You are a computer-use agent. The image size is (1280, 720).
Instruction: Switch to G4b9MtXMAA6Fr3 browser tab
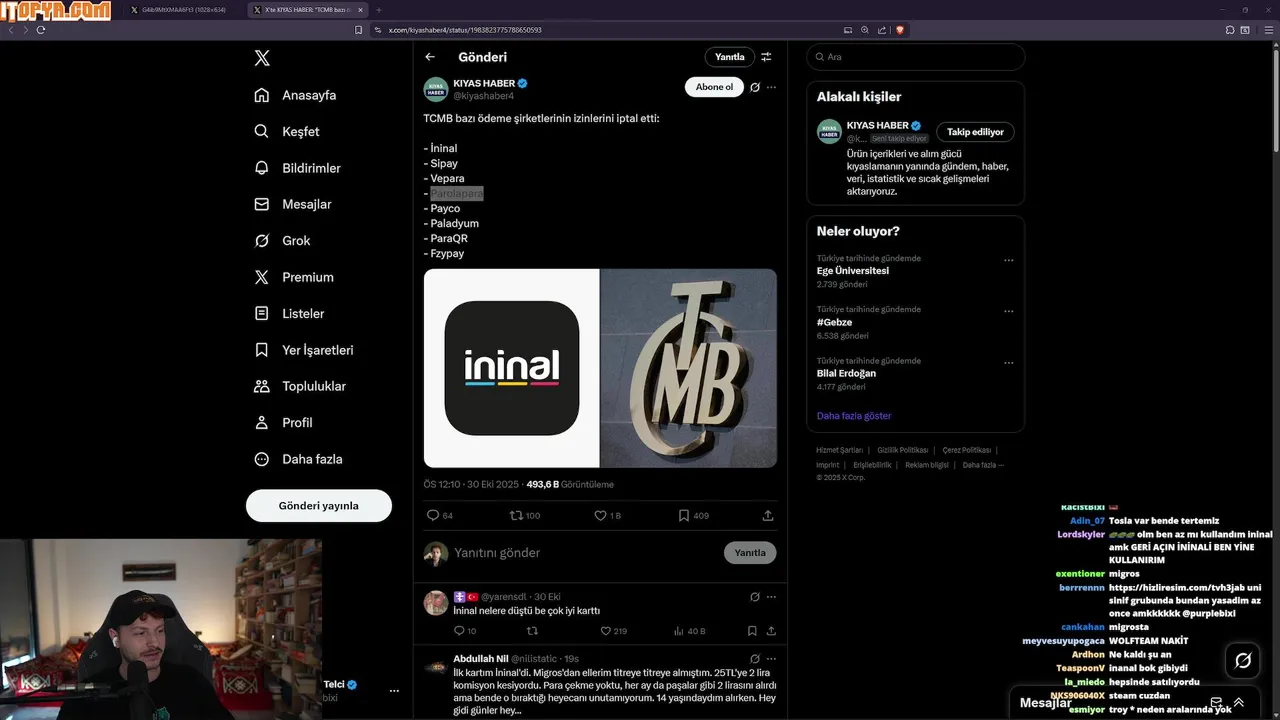coord(183,10)
